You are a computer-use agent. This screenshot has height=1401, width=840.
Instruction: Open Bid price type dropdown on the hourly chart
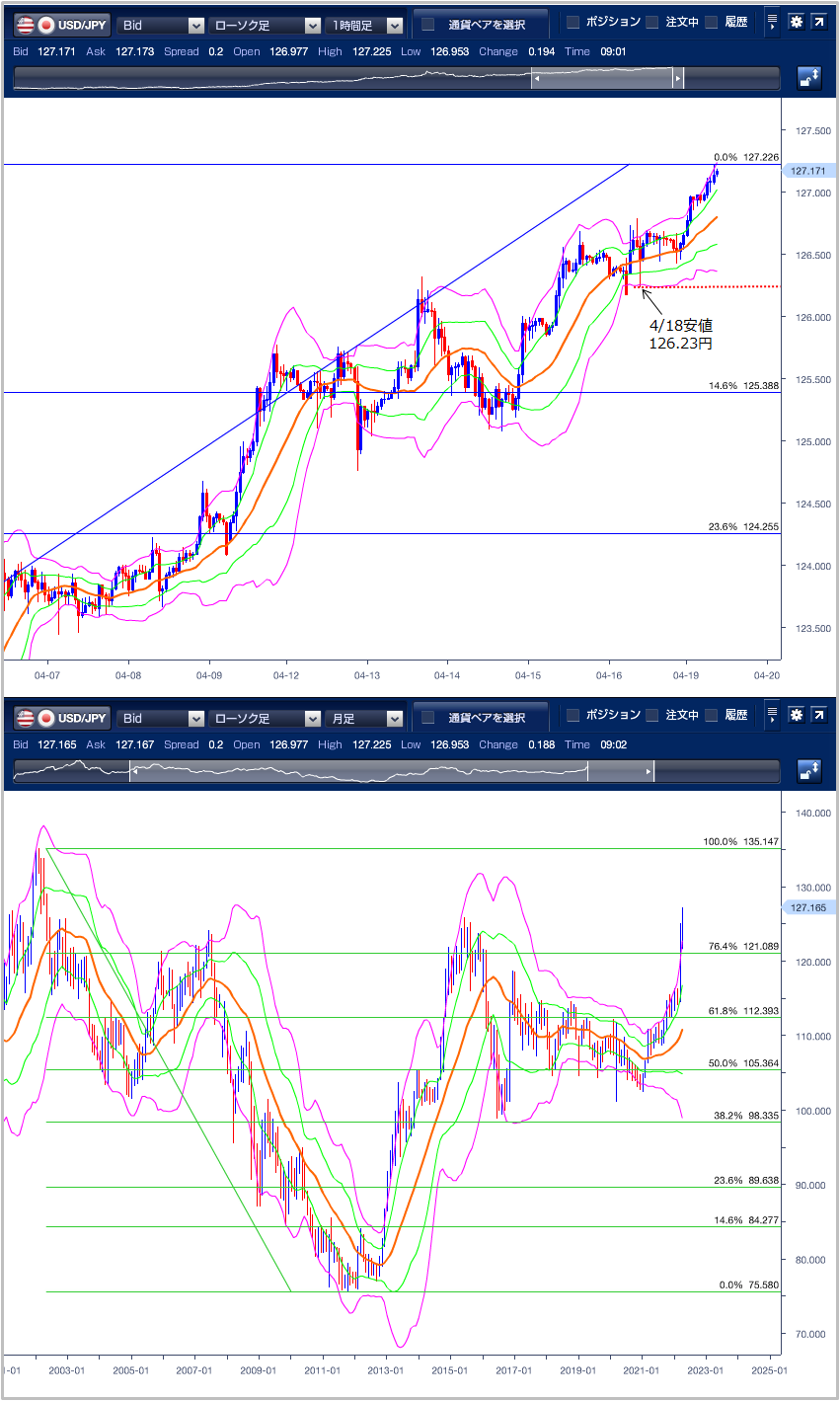click(161, 26)
